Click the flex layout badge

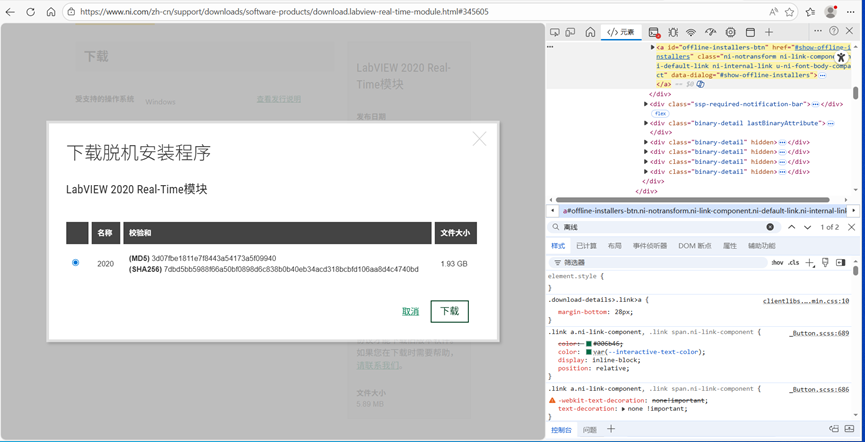click(x=661, y=113)
